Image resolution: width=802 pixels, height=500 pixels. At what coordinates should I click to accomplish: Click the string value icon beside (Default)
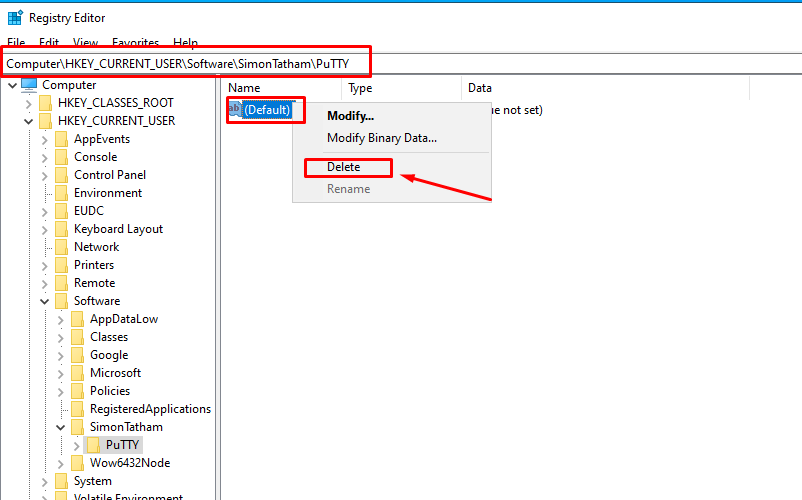coord(235,109)
